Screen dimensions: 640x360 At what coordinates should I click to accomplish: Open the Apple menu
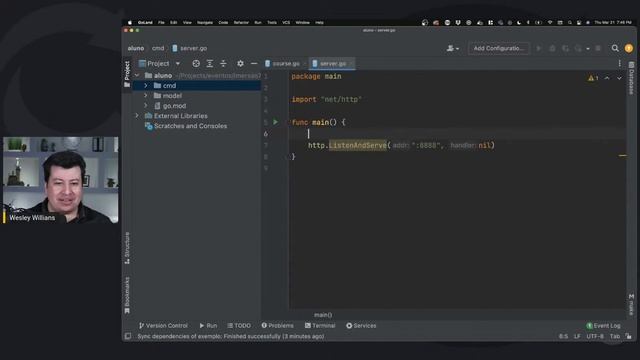[130, 23]
